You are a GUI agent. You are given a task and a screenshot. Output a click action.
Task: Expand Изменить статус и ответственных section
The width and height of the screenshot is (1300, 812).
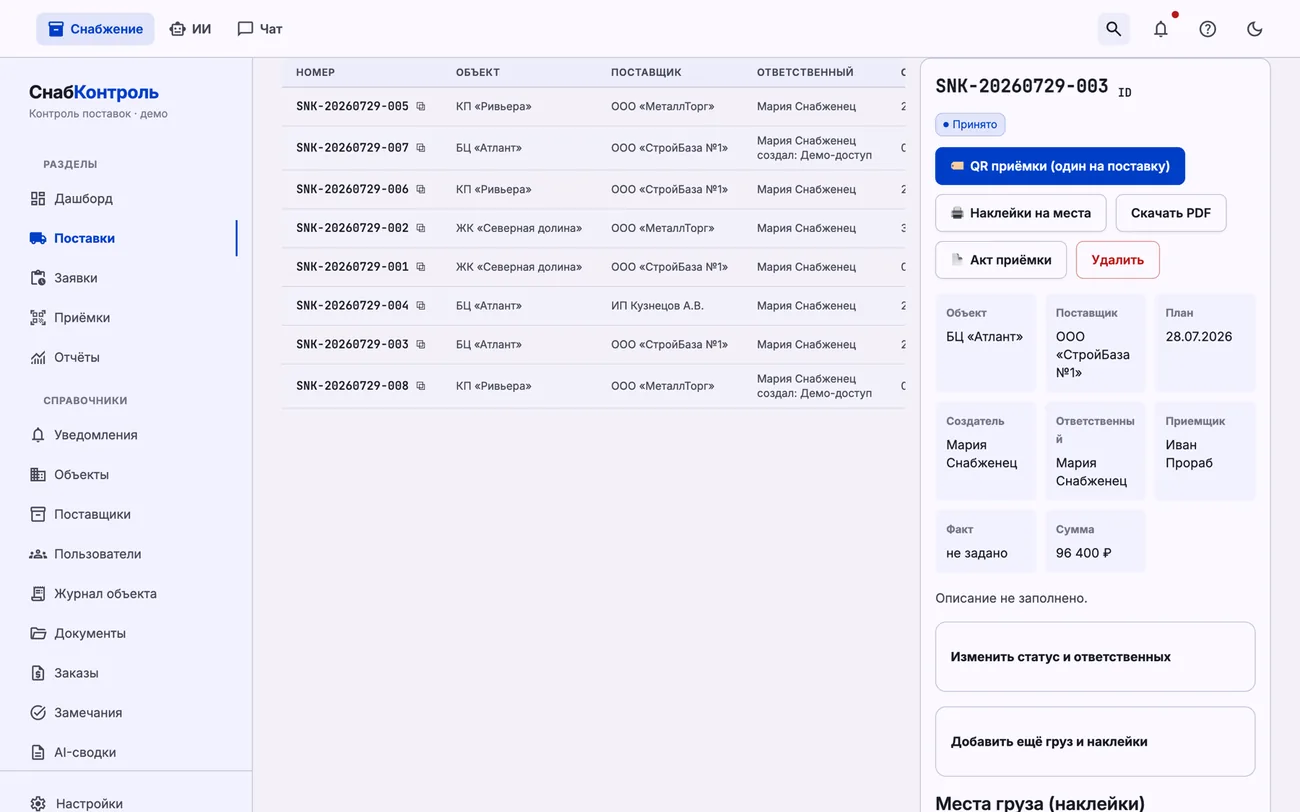click(1095, 657)
